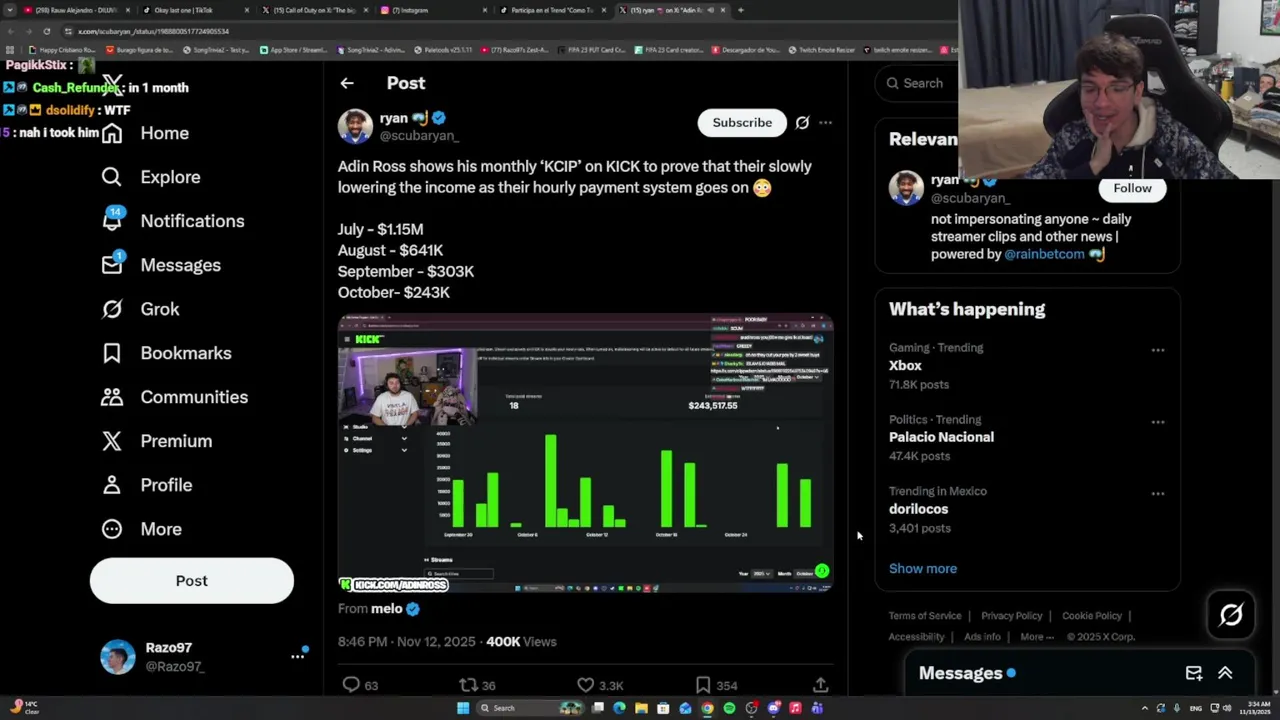Screen dimensions: 1280x720
Task: Open the Palacio Nacional trending topic
Action: [x=941, y=437]
